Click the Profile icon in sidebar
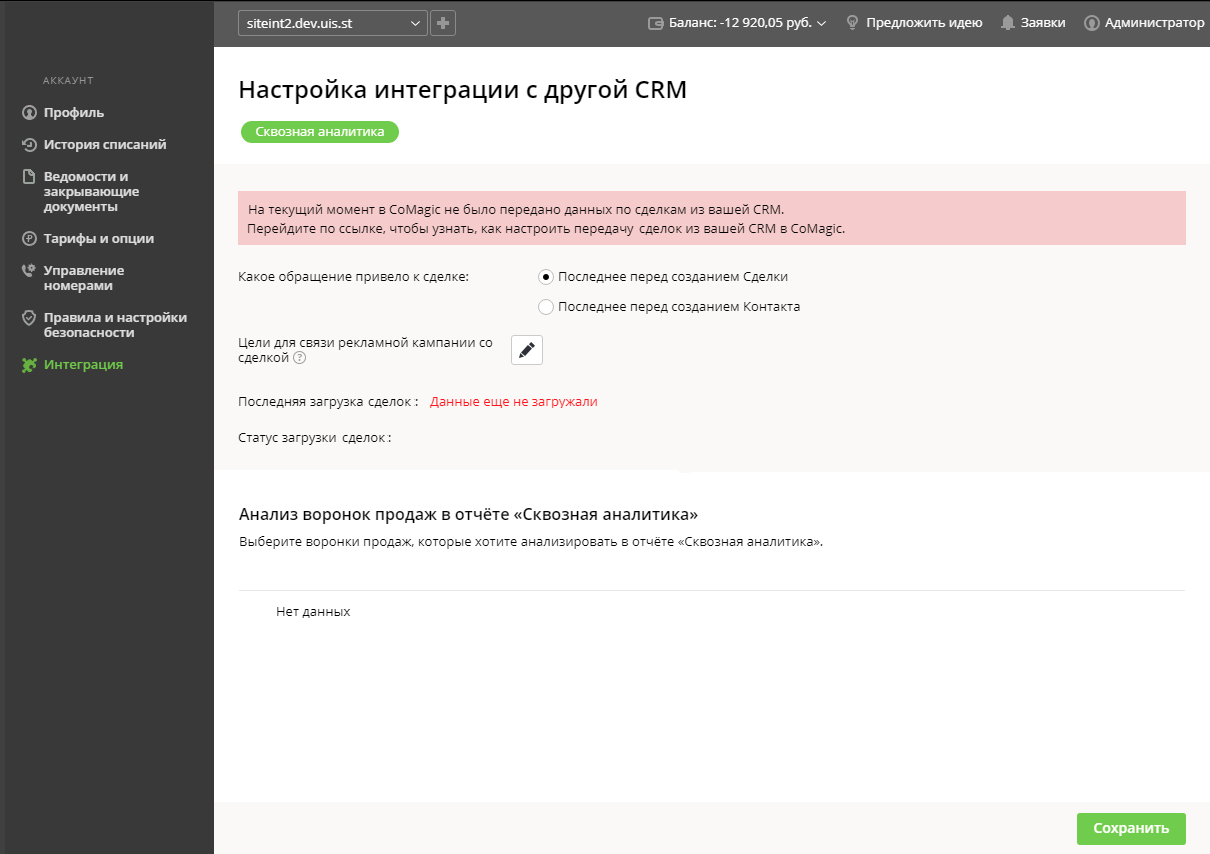 29,113
